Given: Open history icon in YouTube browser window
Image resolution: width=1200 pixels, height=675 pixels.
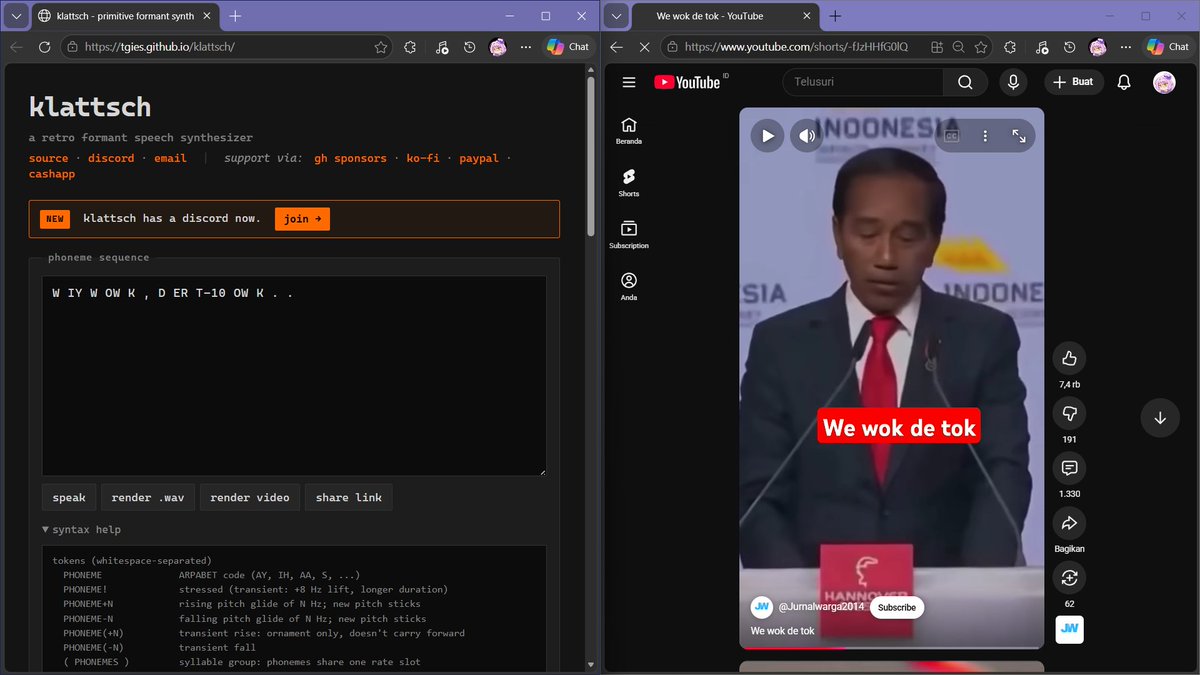Looking at the screenshot, I should [x=1069, y=47].
